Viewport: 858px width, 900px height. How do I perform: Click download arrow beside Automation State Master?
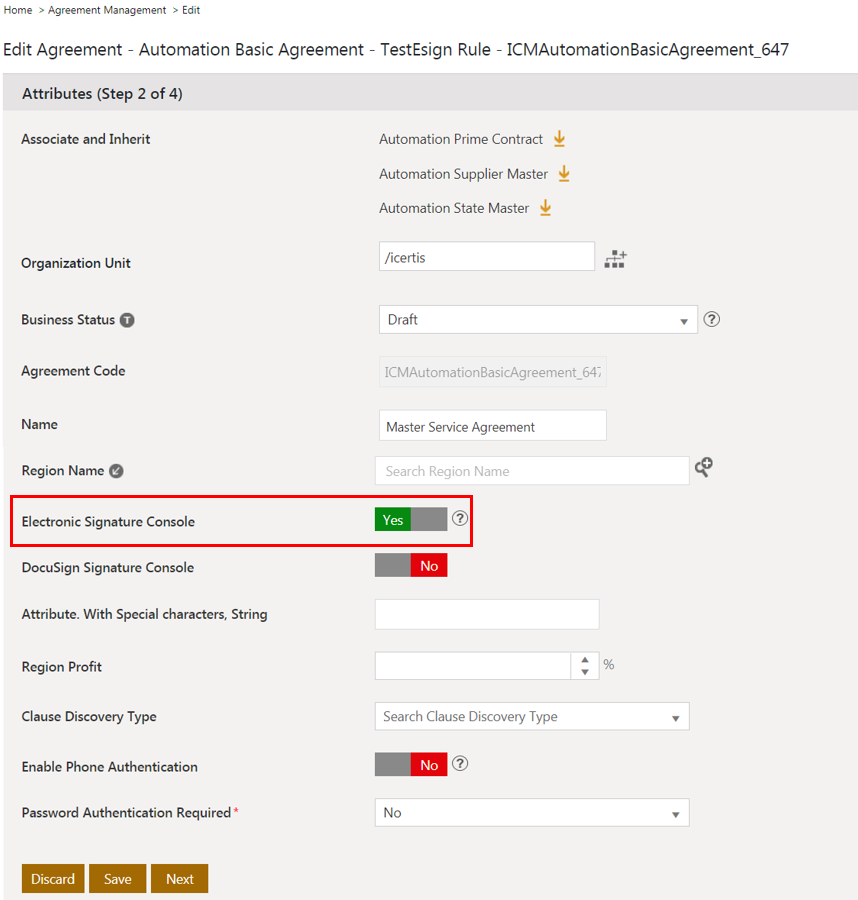[546, 208]
